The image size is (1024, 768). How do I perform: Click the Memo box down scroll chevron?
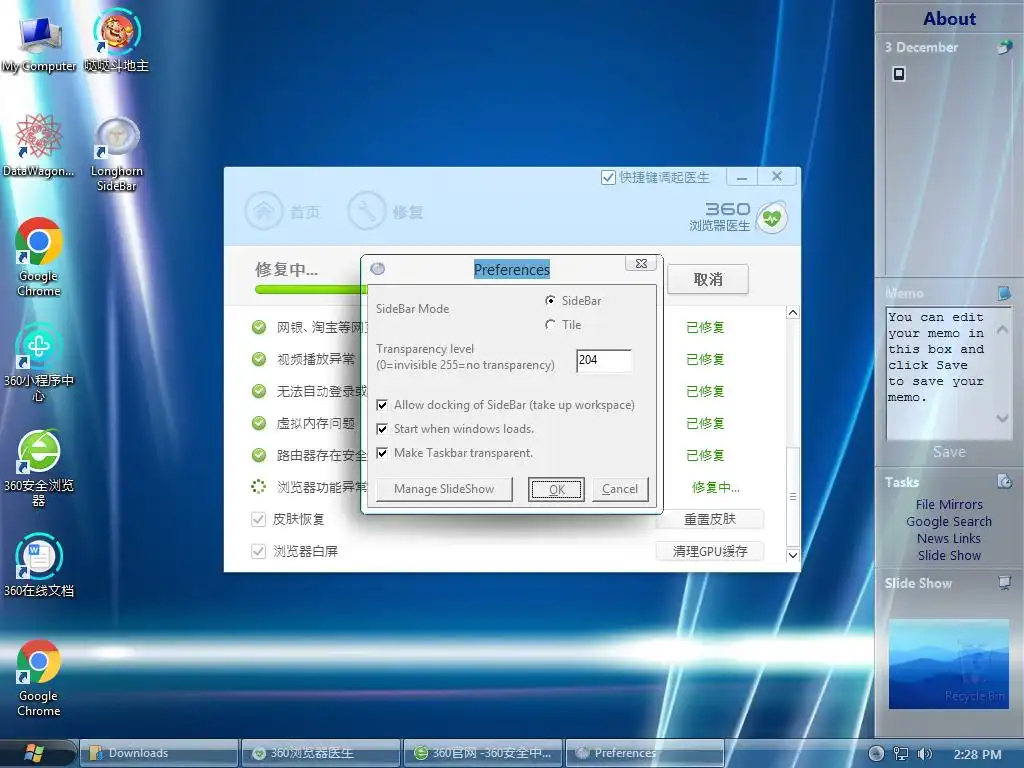[1002, 418]
